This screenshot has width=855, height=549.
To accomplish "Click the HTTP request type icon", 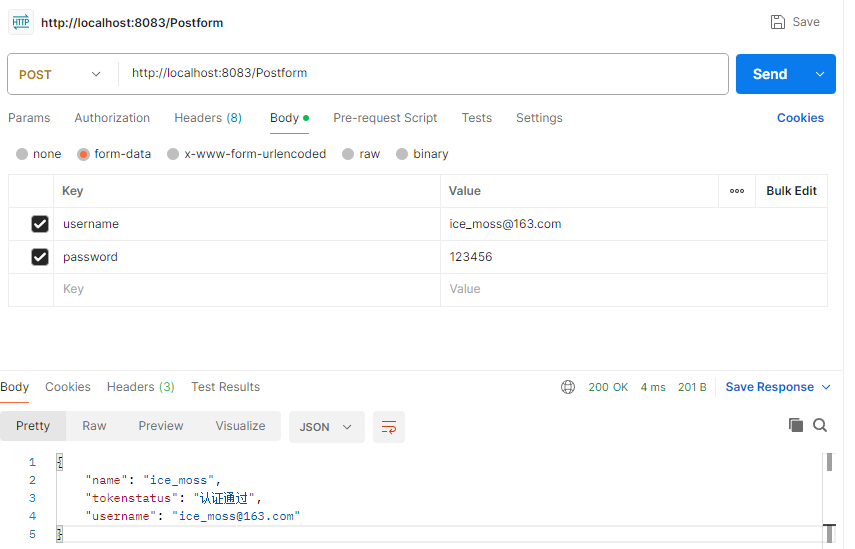I will [20, 22].
